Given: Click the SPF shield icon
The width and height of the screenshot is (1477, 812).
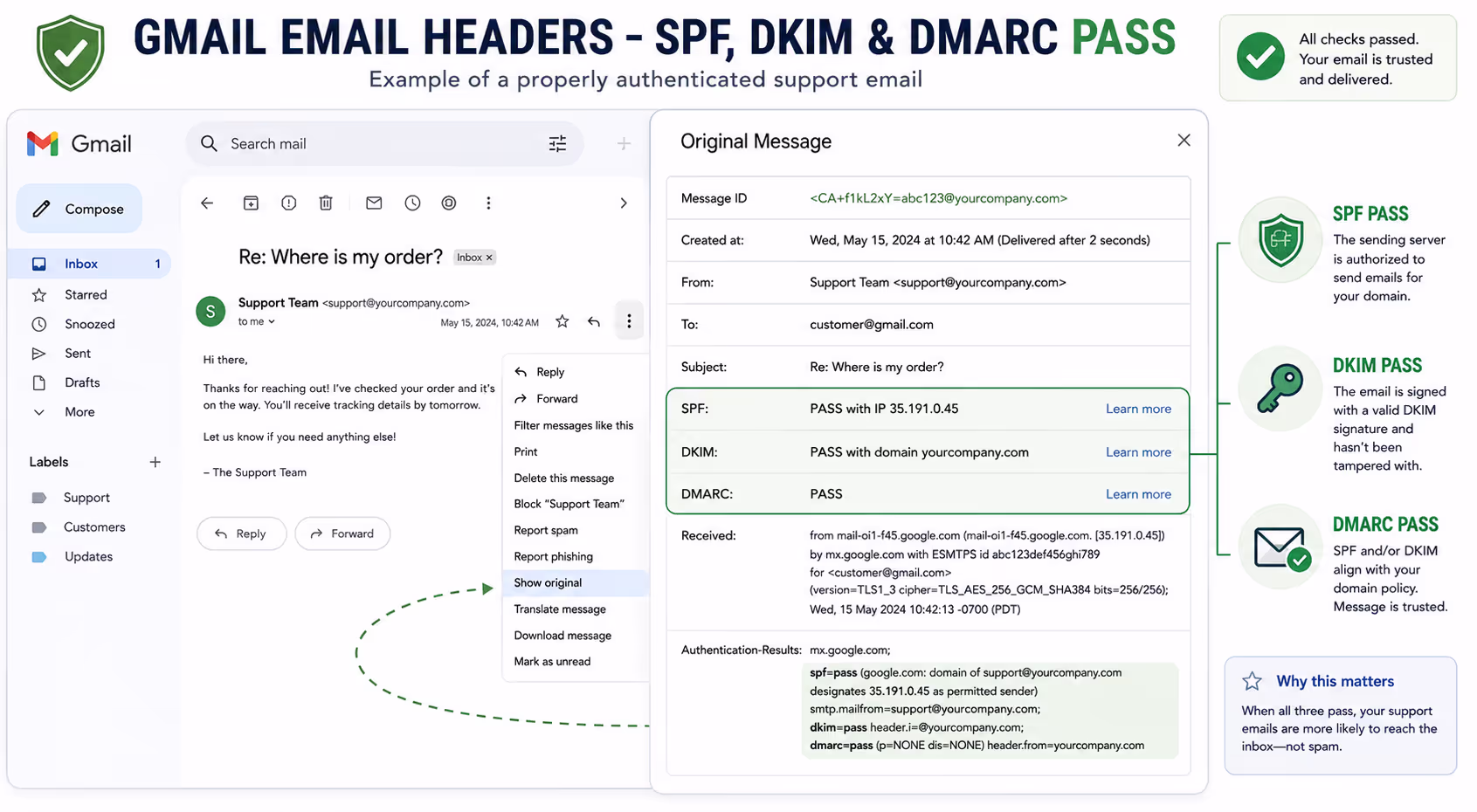Looking at the screenshot, I should click(x=1280, y=239).
